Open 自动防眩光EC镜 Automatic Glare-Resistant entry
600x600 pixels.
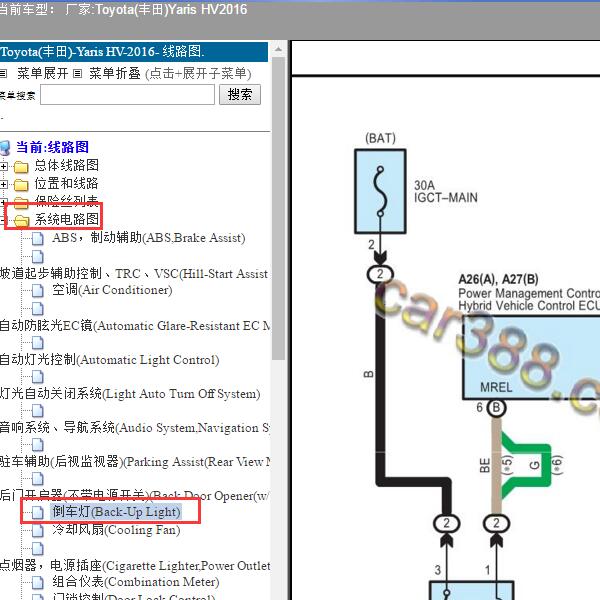click(135, 326)
